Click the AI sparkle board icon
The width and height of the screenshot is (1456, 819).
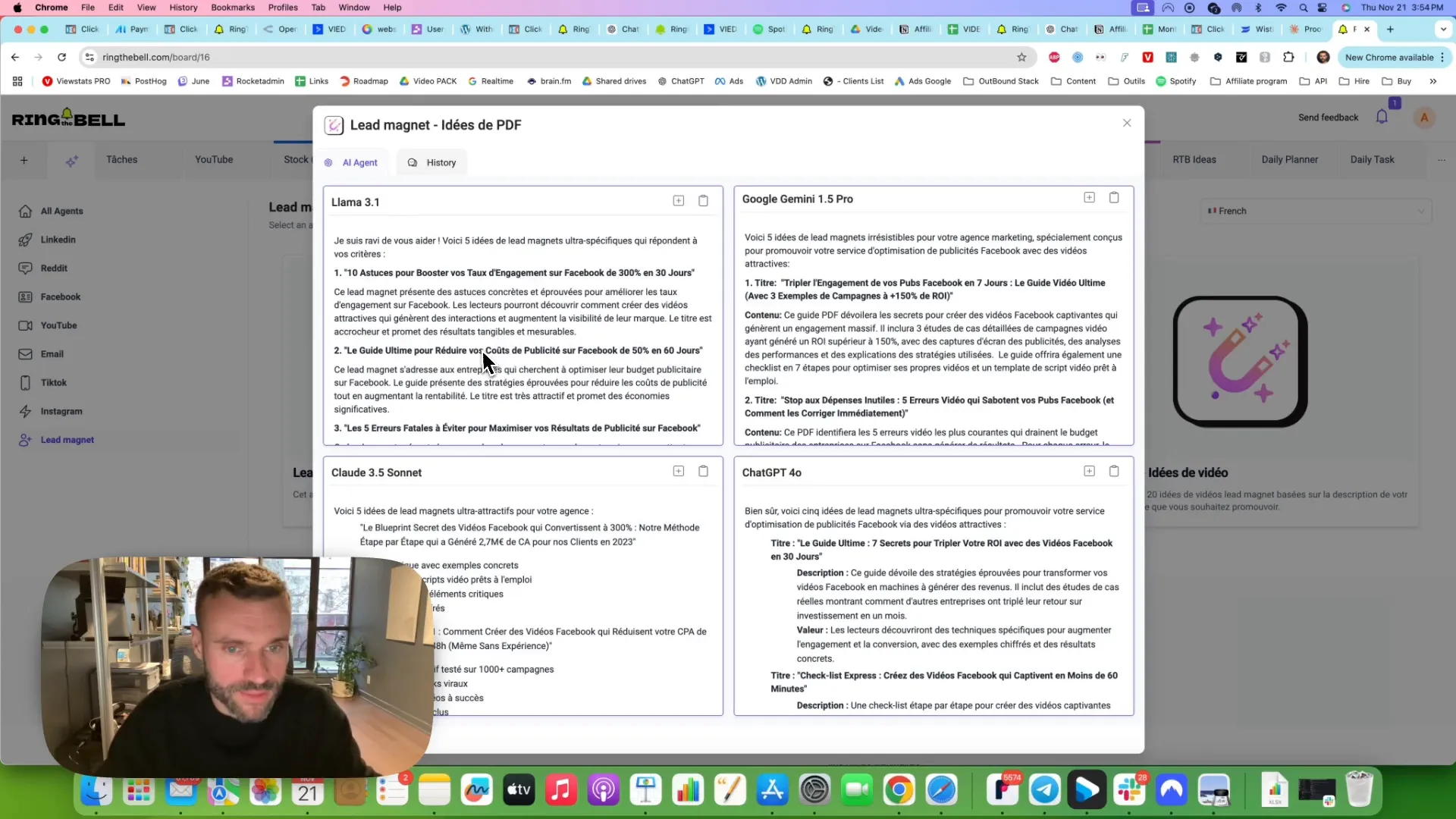coord(72,161)
